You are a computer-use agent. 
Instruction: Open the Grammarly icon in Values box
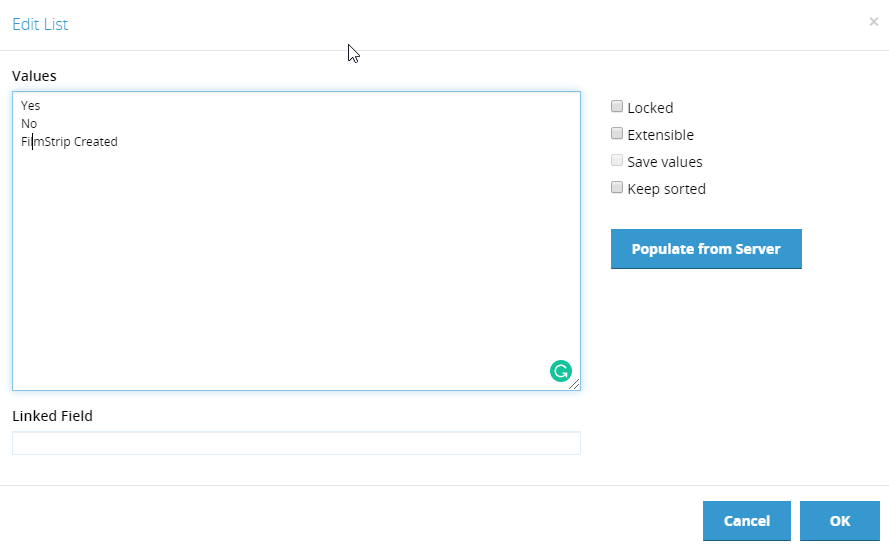561,372
